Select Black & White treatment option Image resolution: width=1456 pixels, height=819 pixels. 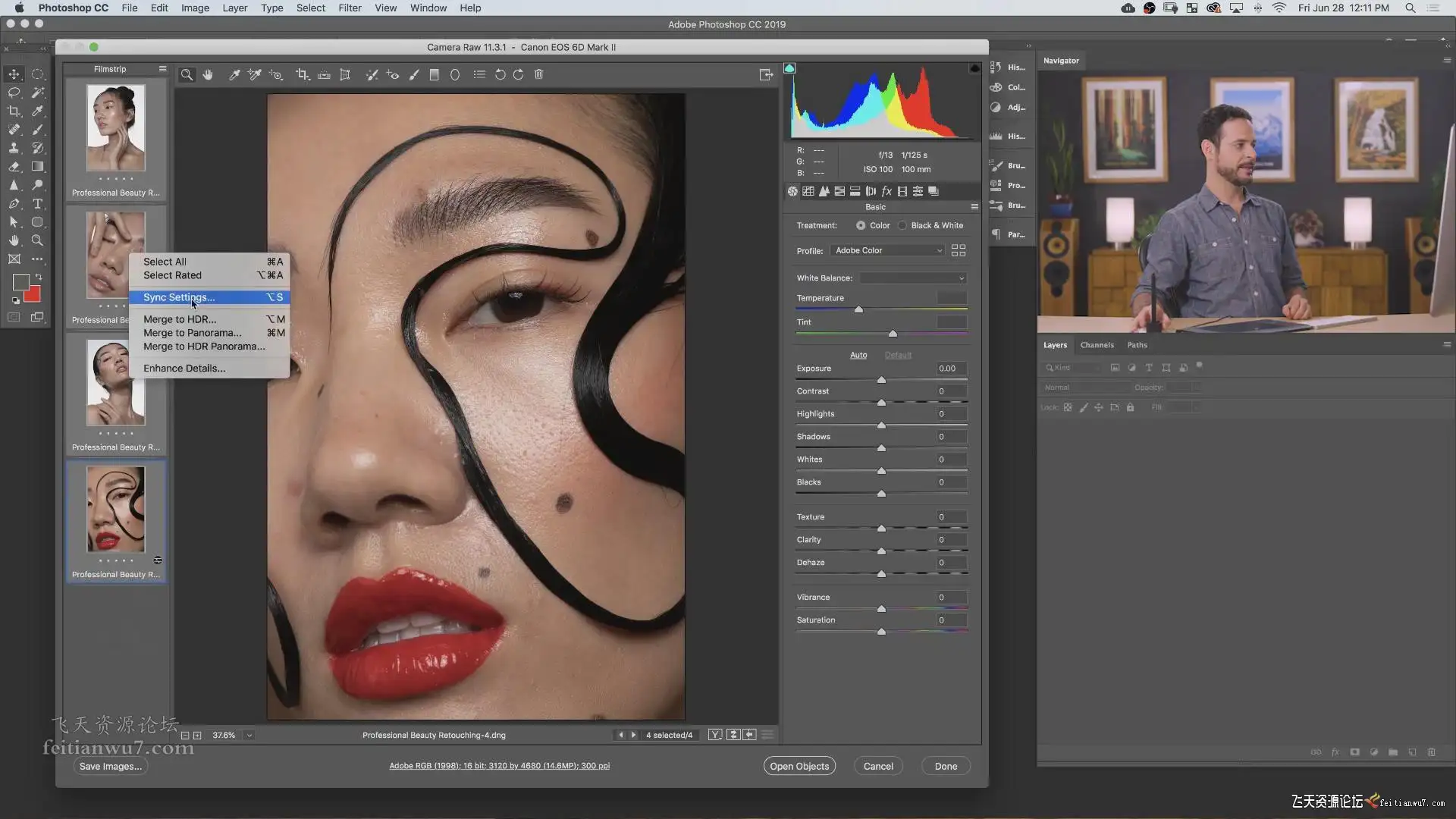(902, 225)
